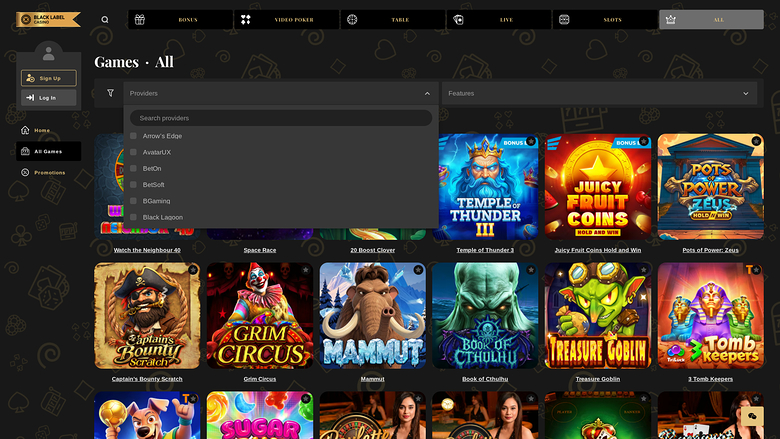Open the Bonus tab
This screenshot has height=439, width=780.
pos(181,19)
